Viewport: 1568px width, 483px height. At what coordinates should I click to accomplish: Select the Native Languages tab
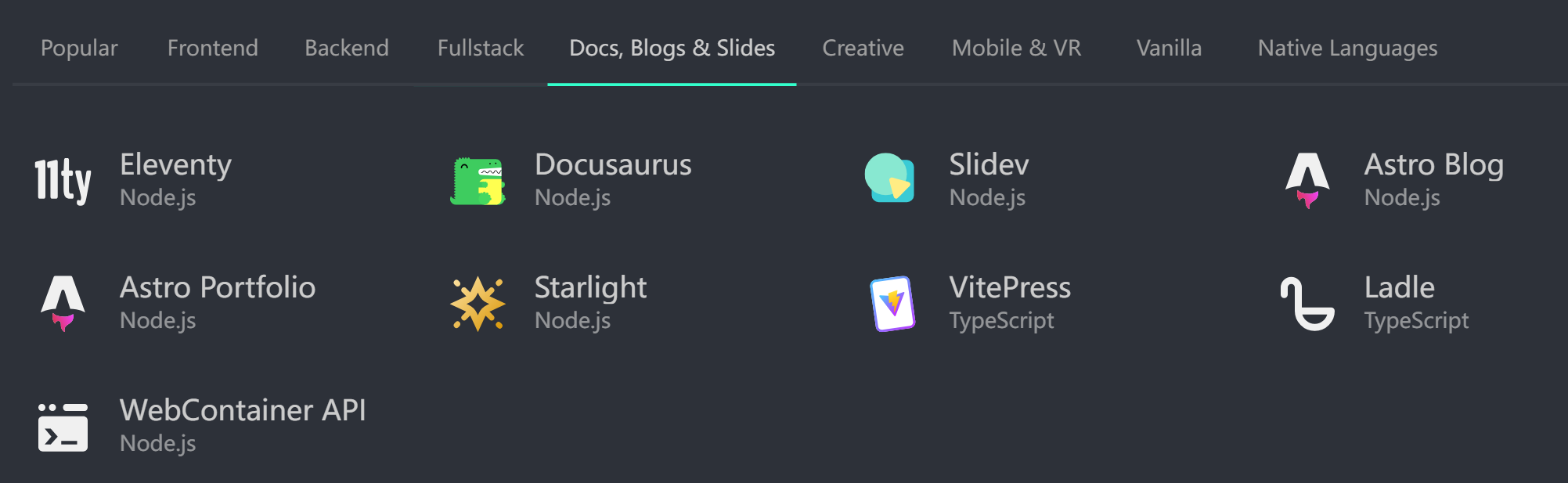pyautogui.click(x=1347, y=49)
